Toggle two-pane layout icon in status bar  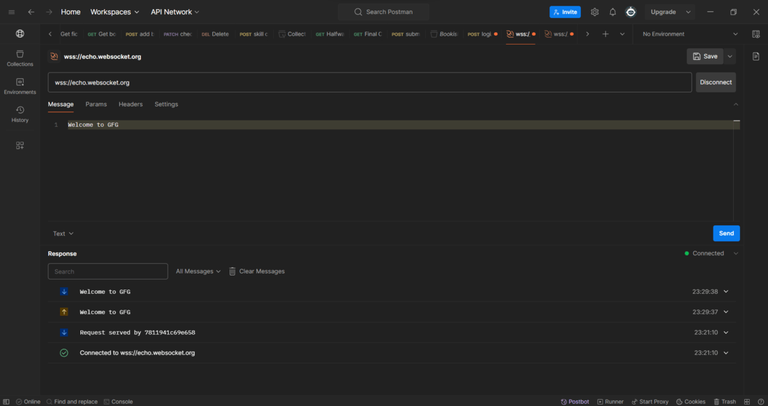click(746, 402)
